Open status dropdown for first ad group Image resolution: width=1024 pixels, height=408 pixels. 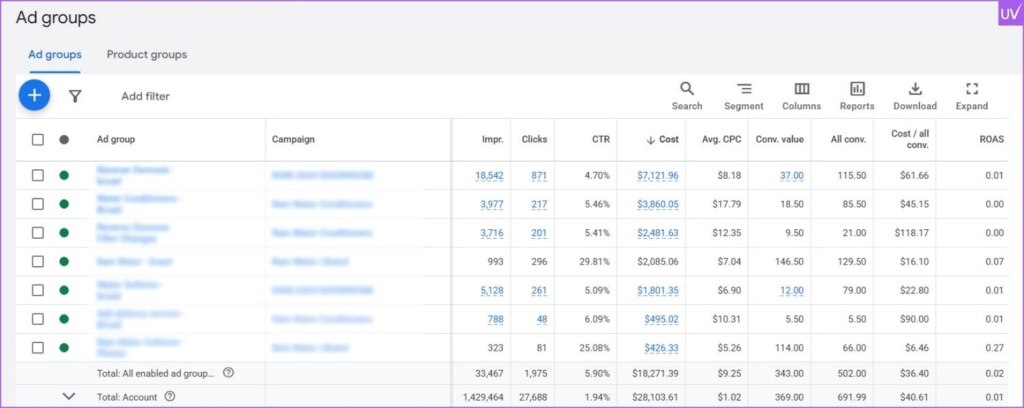[x=65, y=175]
